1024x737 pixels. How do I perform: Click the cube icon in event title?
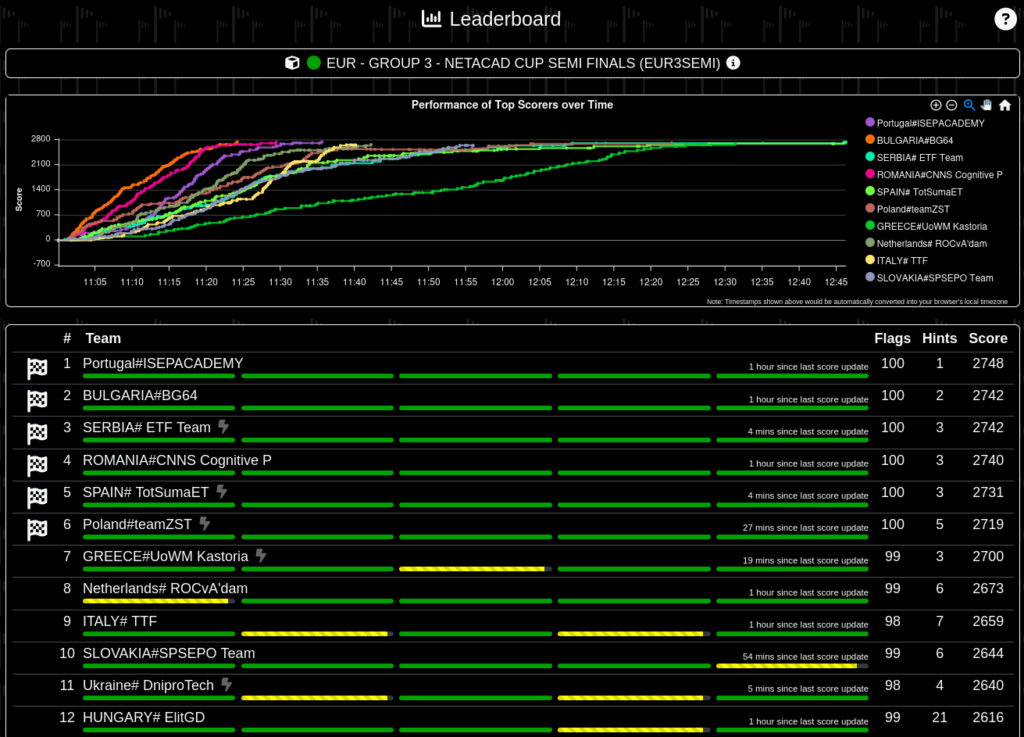pos(292,63)
